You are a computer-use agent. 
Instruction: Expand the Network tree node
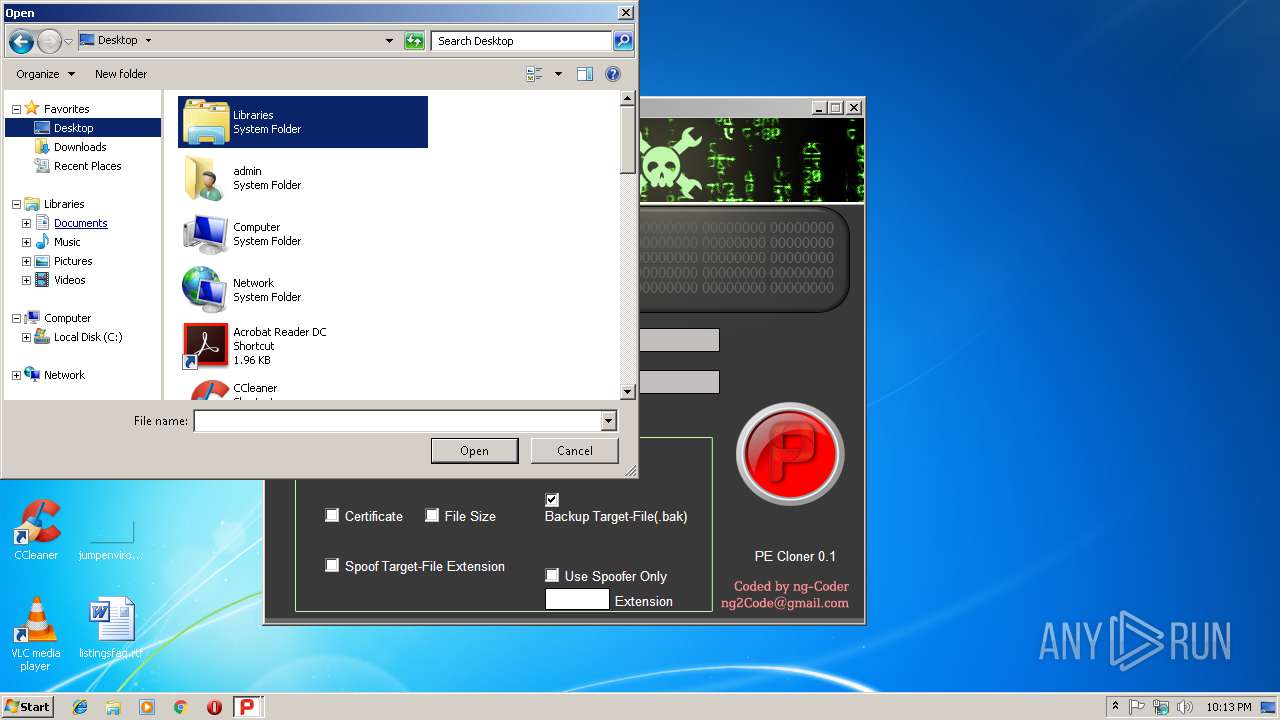point(16,376)
